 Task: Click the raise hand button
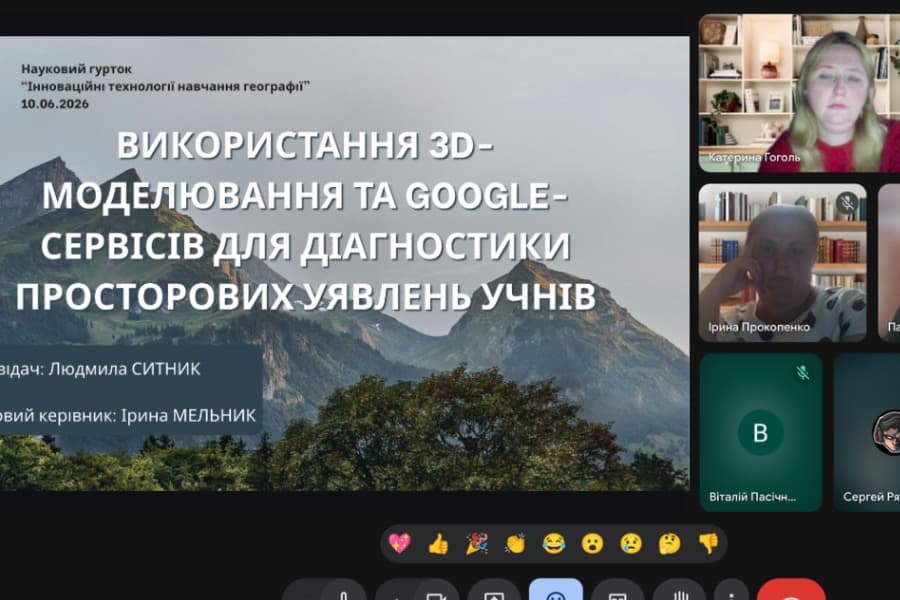tap(679, 590)
